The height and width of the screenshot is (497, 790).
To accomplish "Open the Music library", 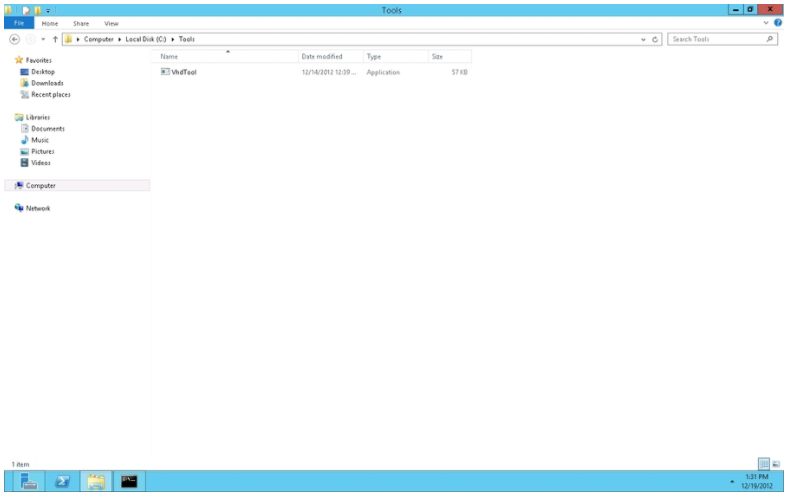I will pos(40,140).
